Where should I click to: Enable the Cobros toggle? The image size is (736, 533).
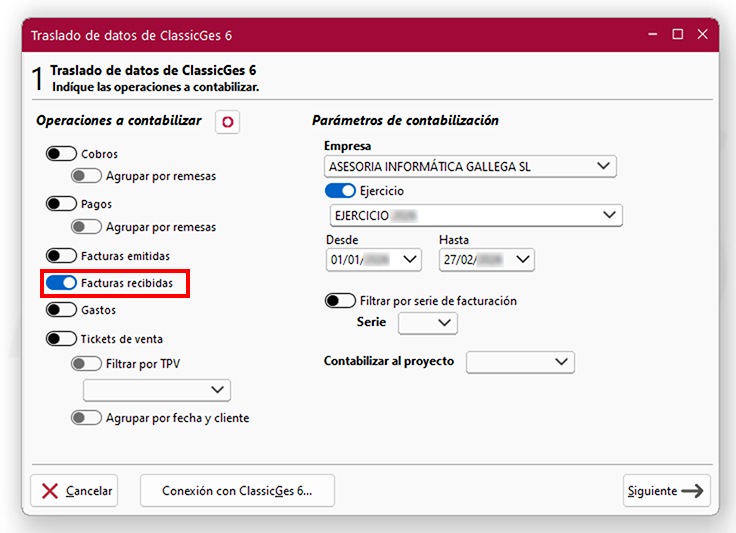61,154
